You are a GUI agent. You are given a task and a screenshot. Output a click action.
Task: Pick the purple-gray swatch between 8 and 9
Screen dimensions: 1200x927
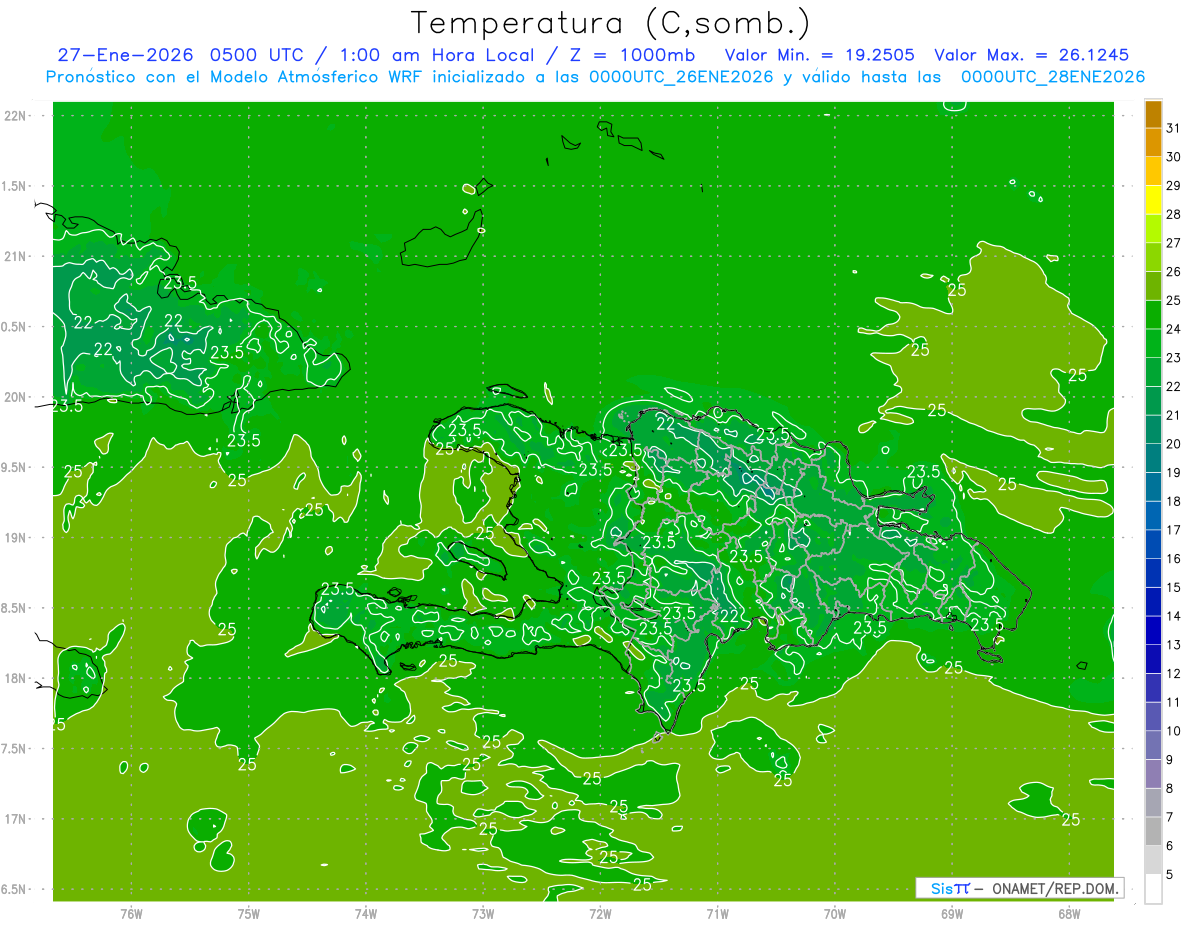(1153, 774)
